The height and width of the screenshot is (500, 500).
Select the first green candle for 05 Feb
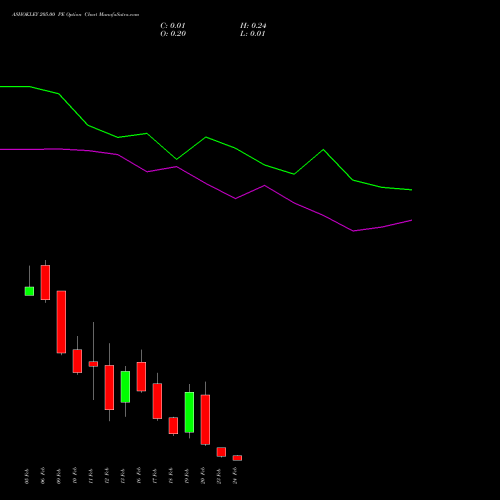coord(29,291)
